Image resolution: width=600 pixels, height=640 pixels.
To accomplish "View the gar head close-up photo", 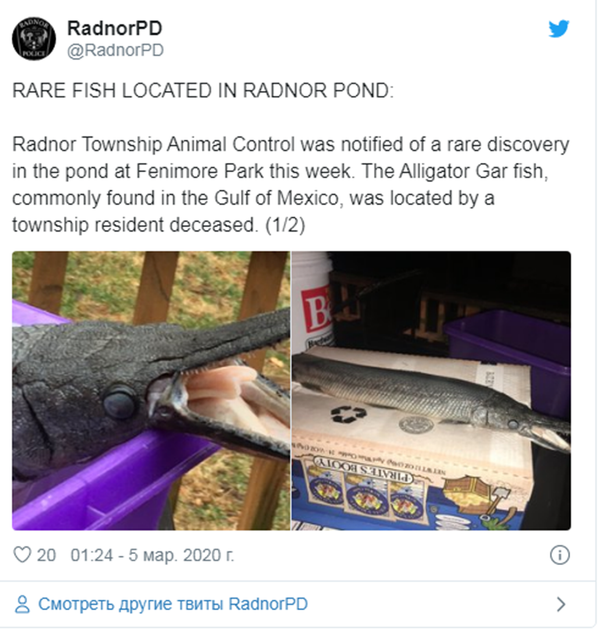I will (x=151, y=391).
